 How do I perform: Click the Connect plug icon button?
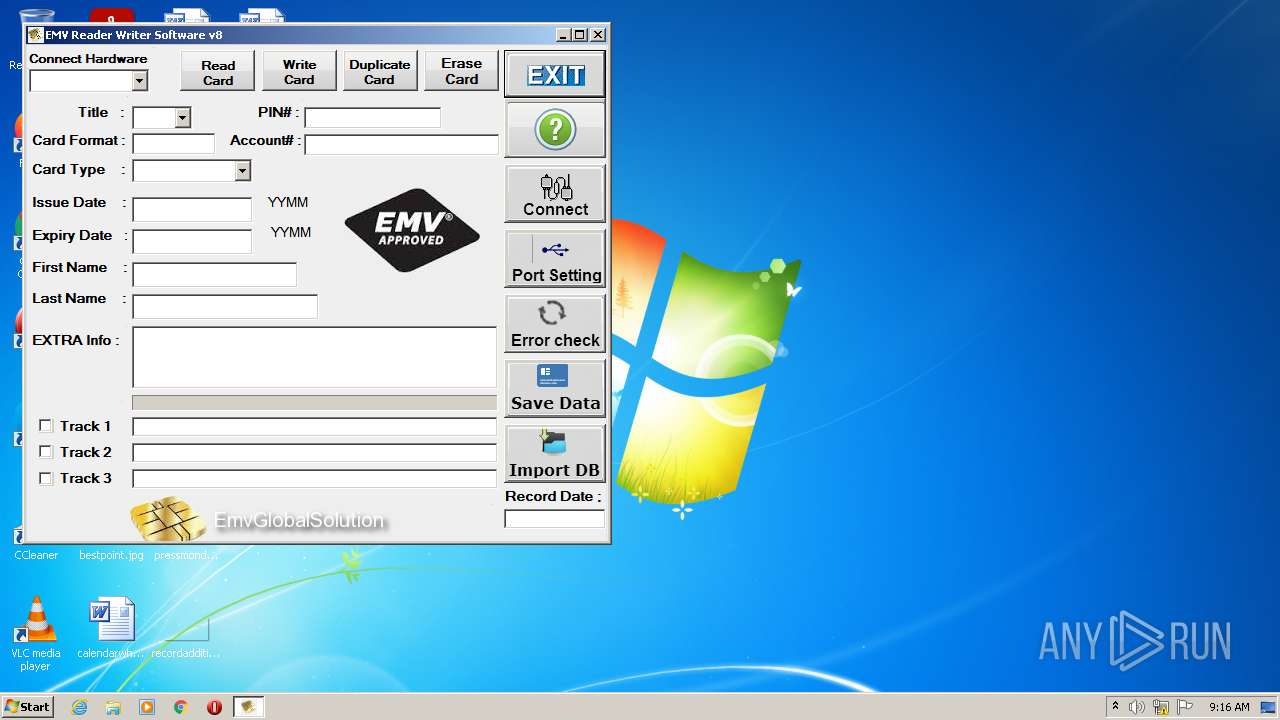(555, 194)
